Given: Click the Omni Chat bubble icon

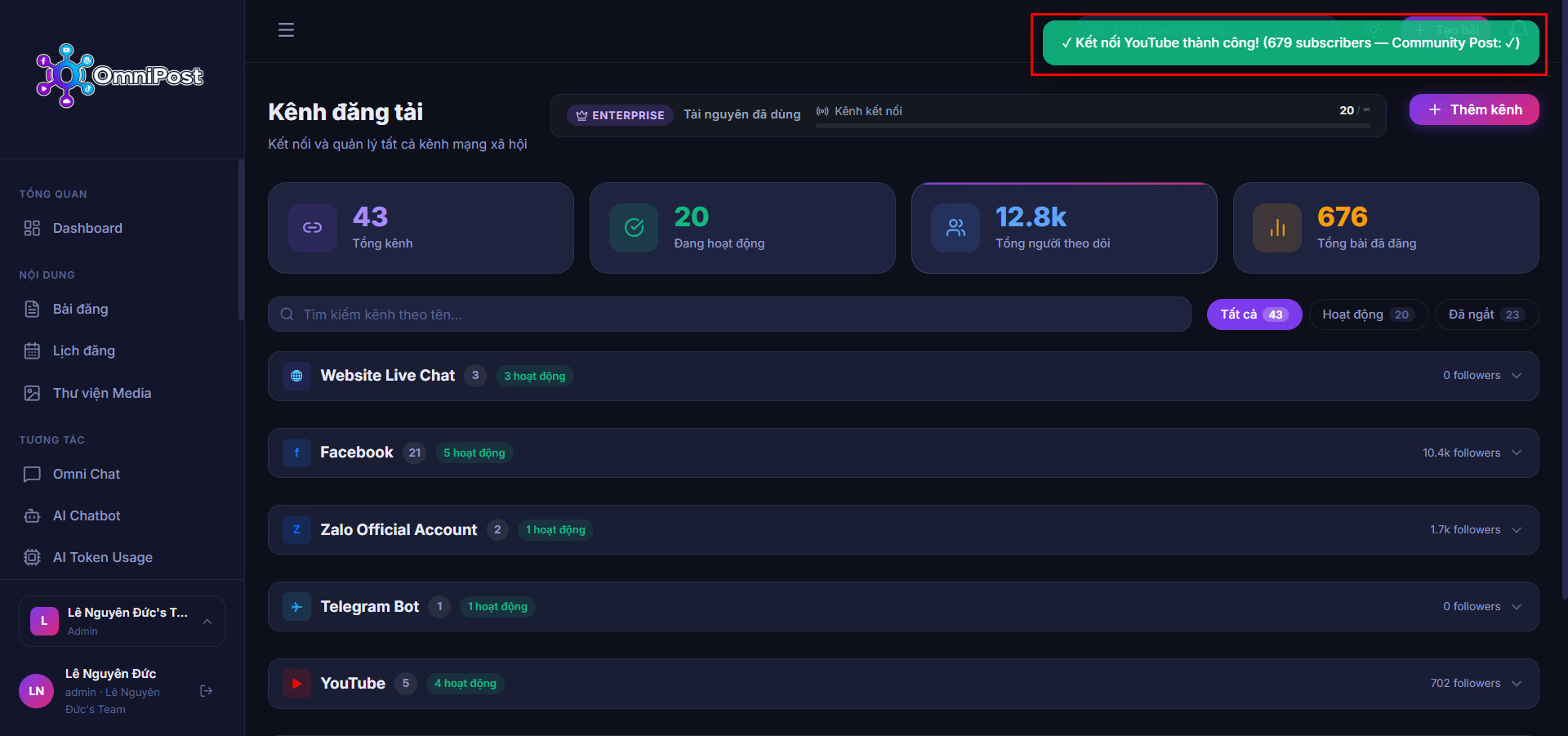Looking at the screenshot, I should click(32, 474).
